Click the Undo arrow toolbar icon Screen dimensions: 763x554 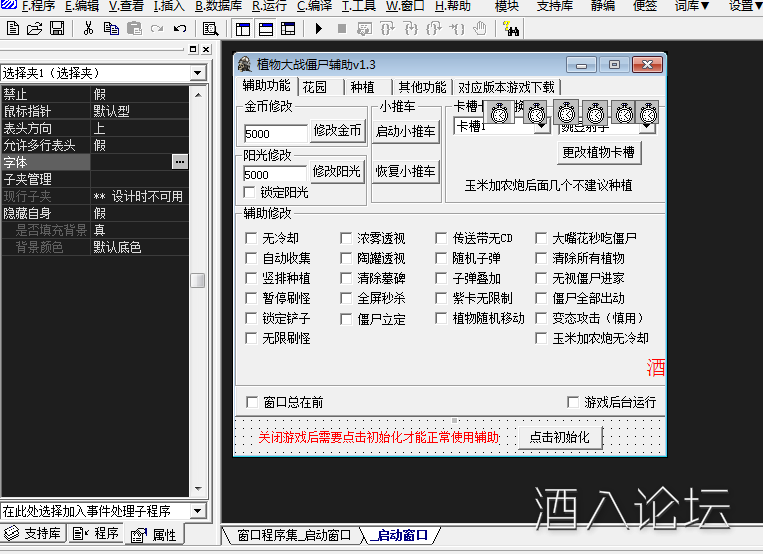[180, 28]
